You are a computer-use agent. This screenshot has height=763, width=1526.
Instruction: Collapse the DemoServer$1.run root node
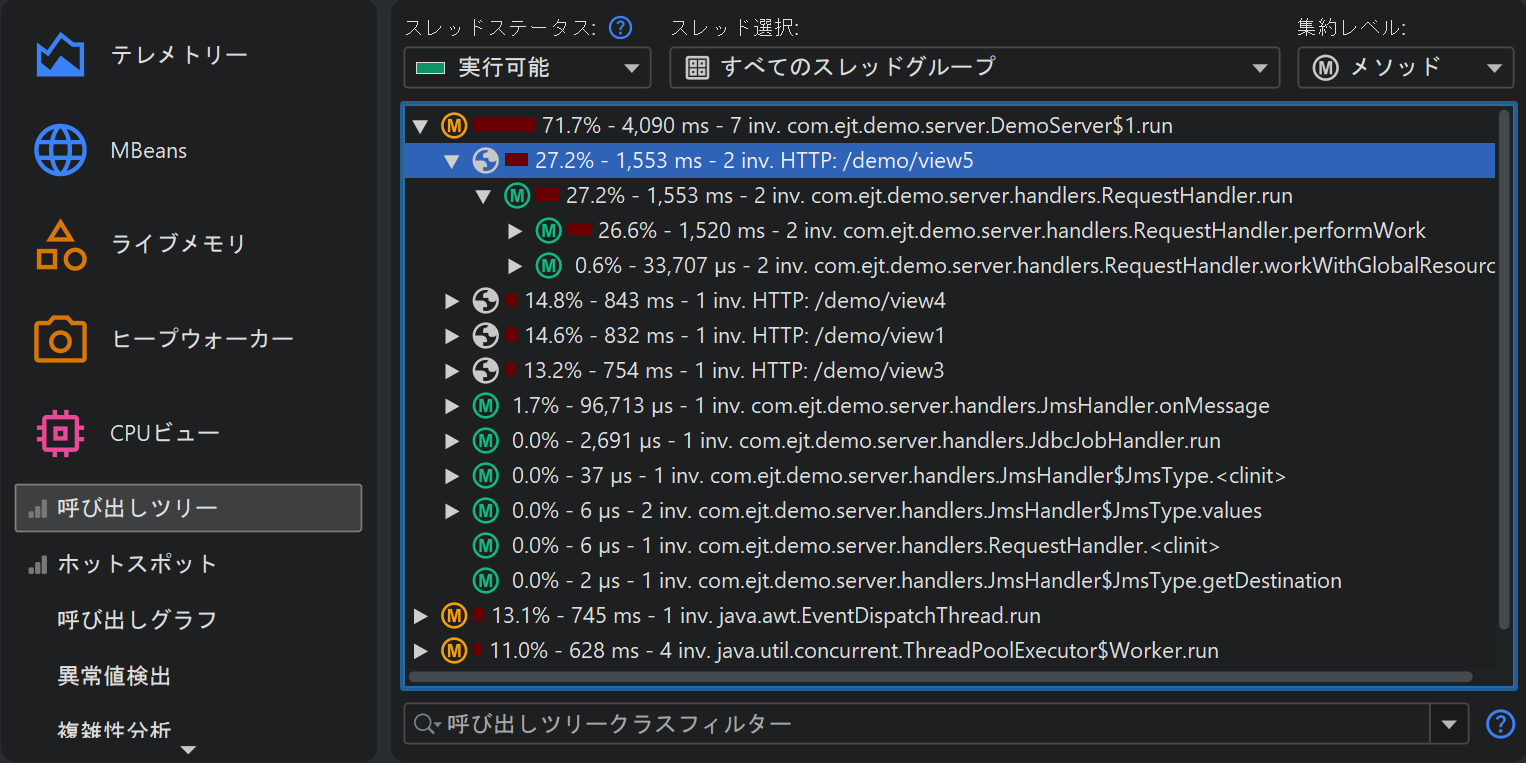(420, 127)
